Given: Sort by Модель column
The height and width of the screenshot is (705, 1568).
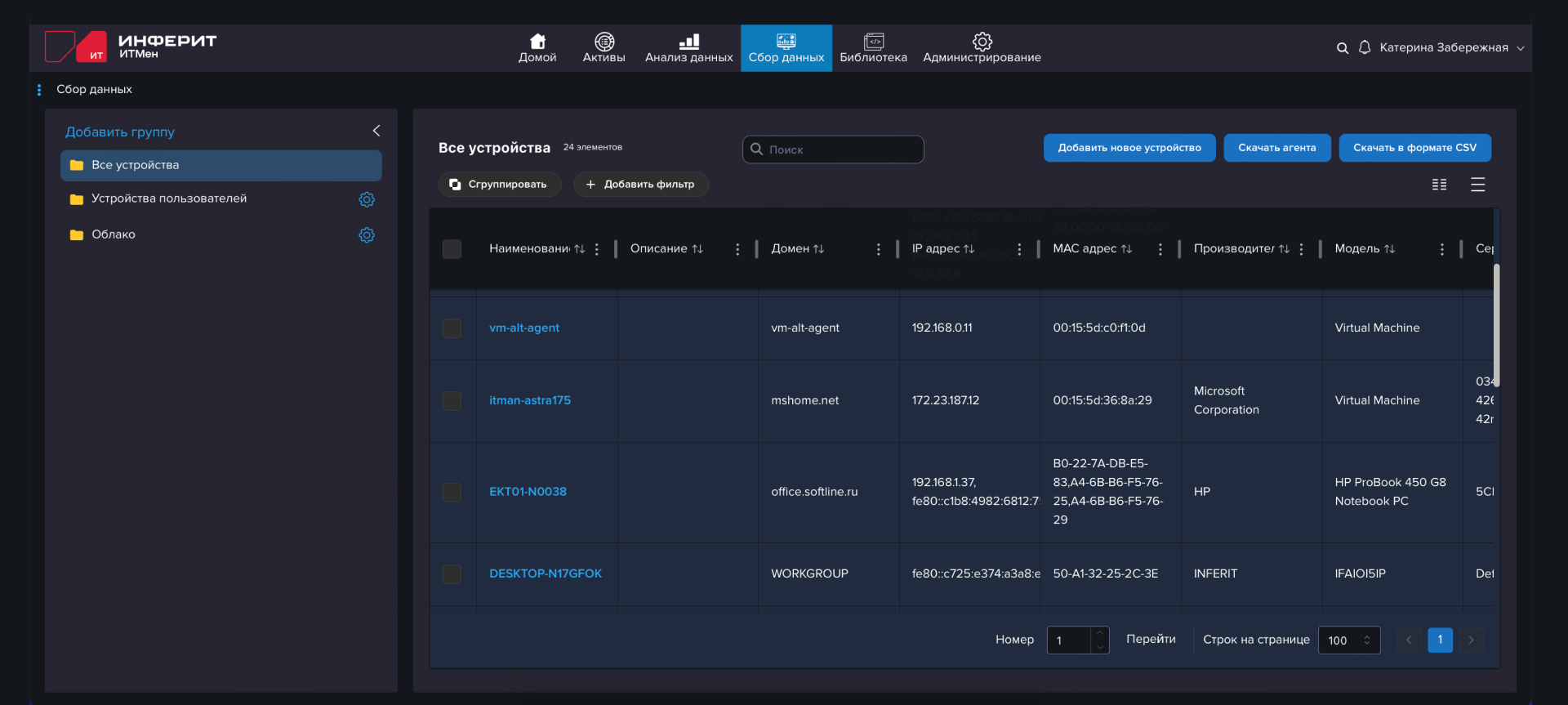Looking at the screenshot, I should (1389, 249).
